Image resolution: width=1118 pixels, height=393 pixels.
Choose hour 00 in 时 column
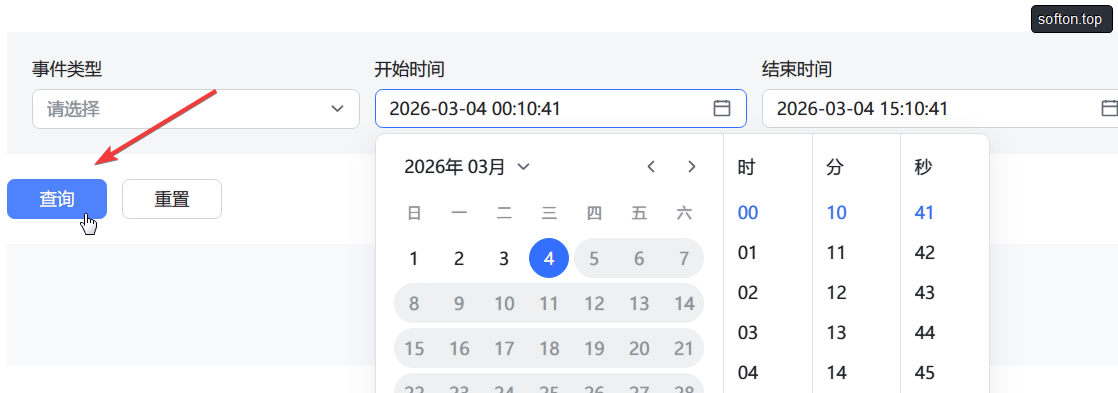click(747, 213)
